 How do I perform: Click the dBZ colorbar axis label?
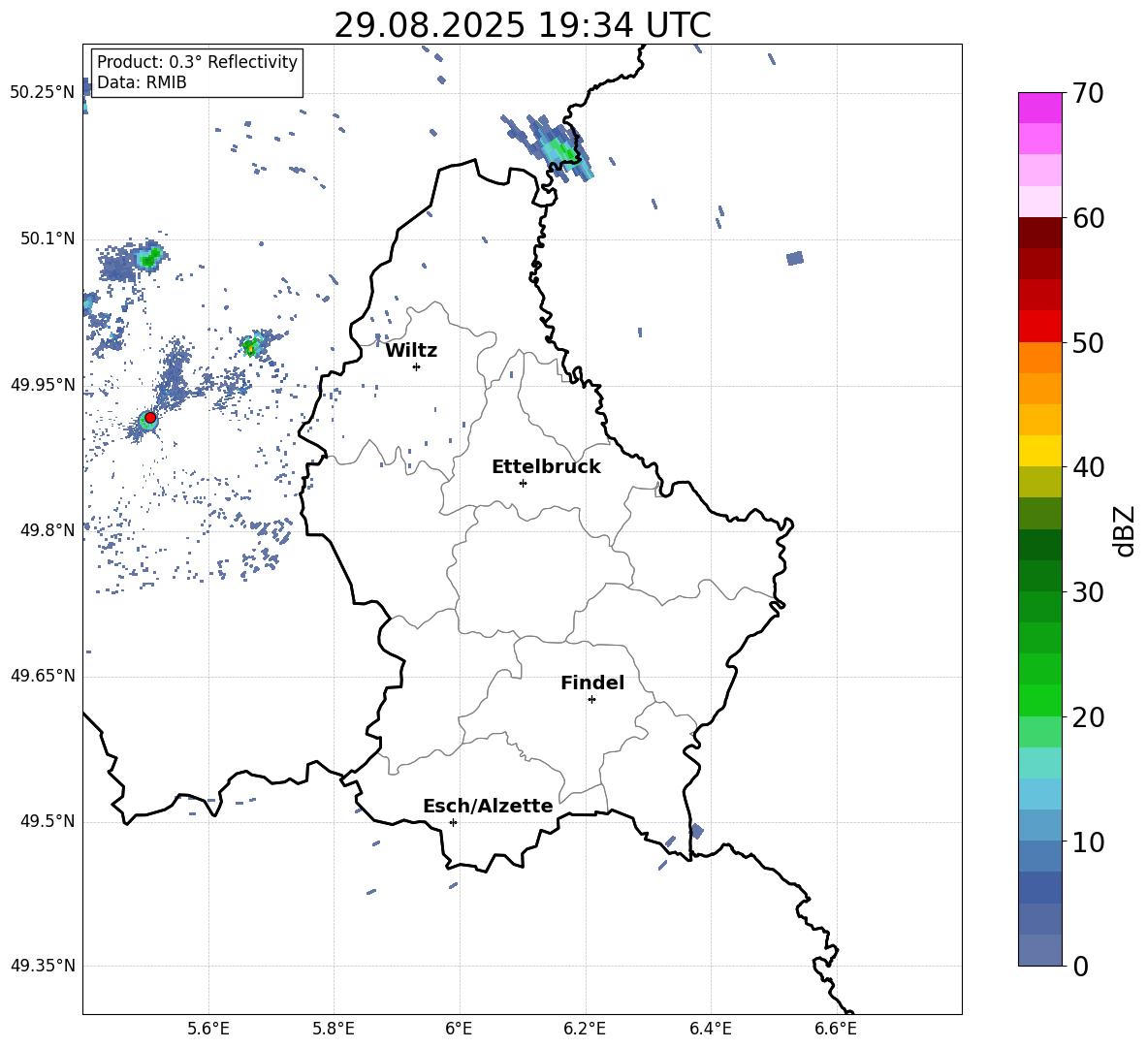tap(1126, 530)
